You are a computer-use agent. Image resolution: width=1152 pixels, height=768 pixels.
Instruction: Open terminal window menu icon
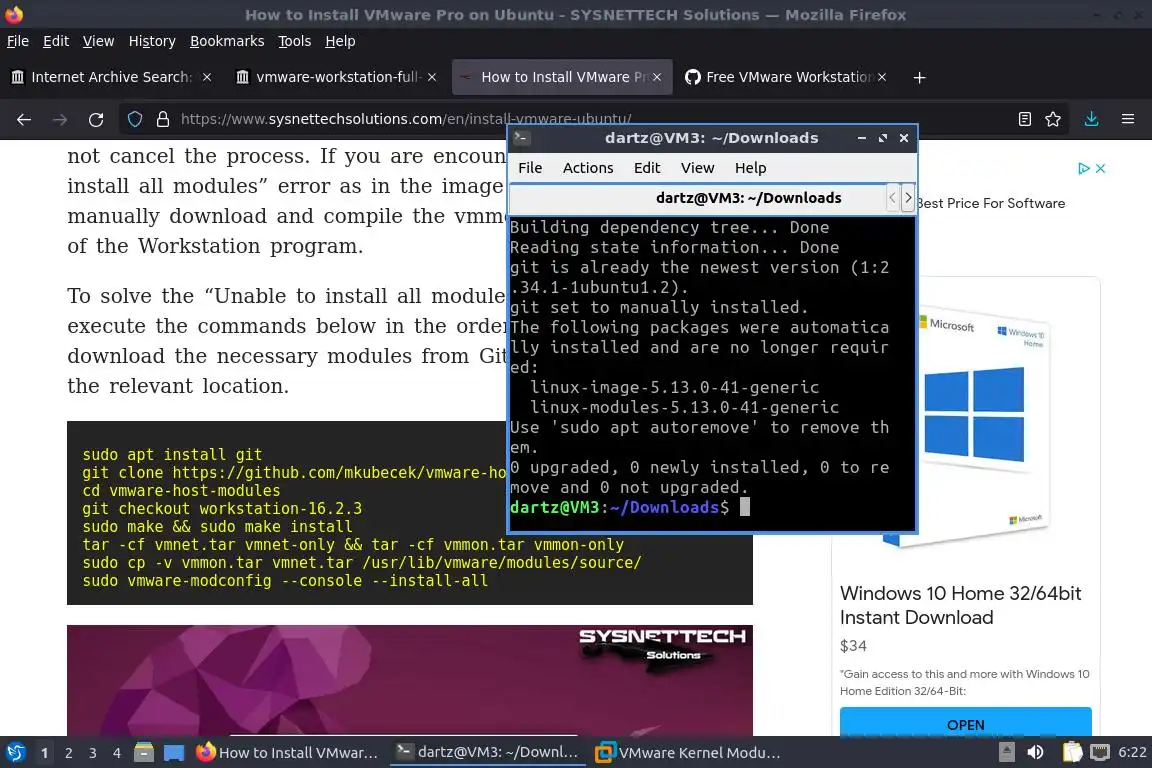point(522,137)
